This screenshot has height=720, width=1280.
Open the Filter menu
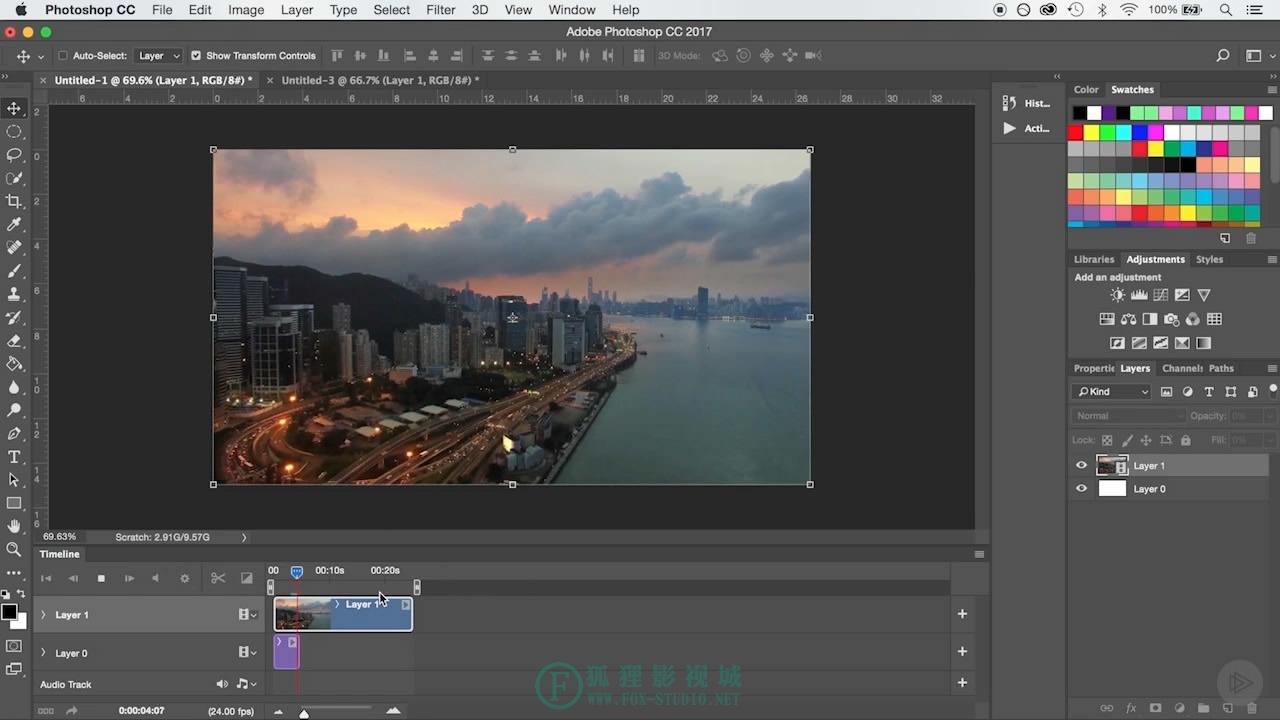[x=441, y=10]
